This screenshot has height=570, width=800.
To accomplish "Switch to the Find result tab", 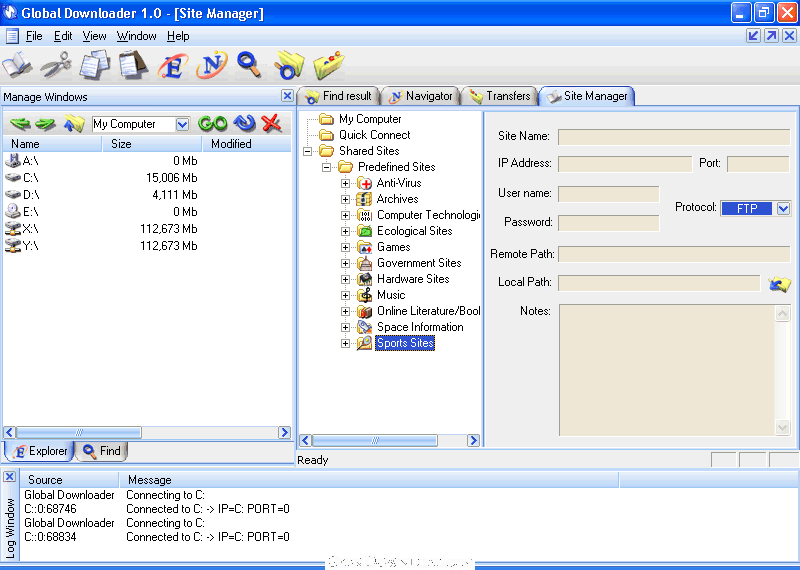I will tap(339, 96).
